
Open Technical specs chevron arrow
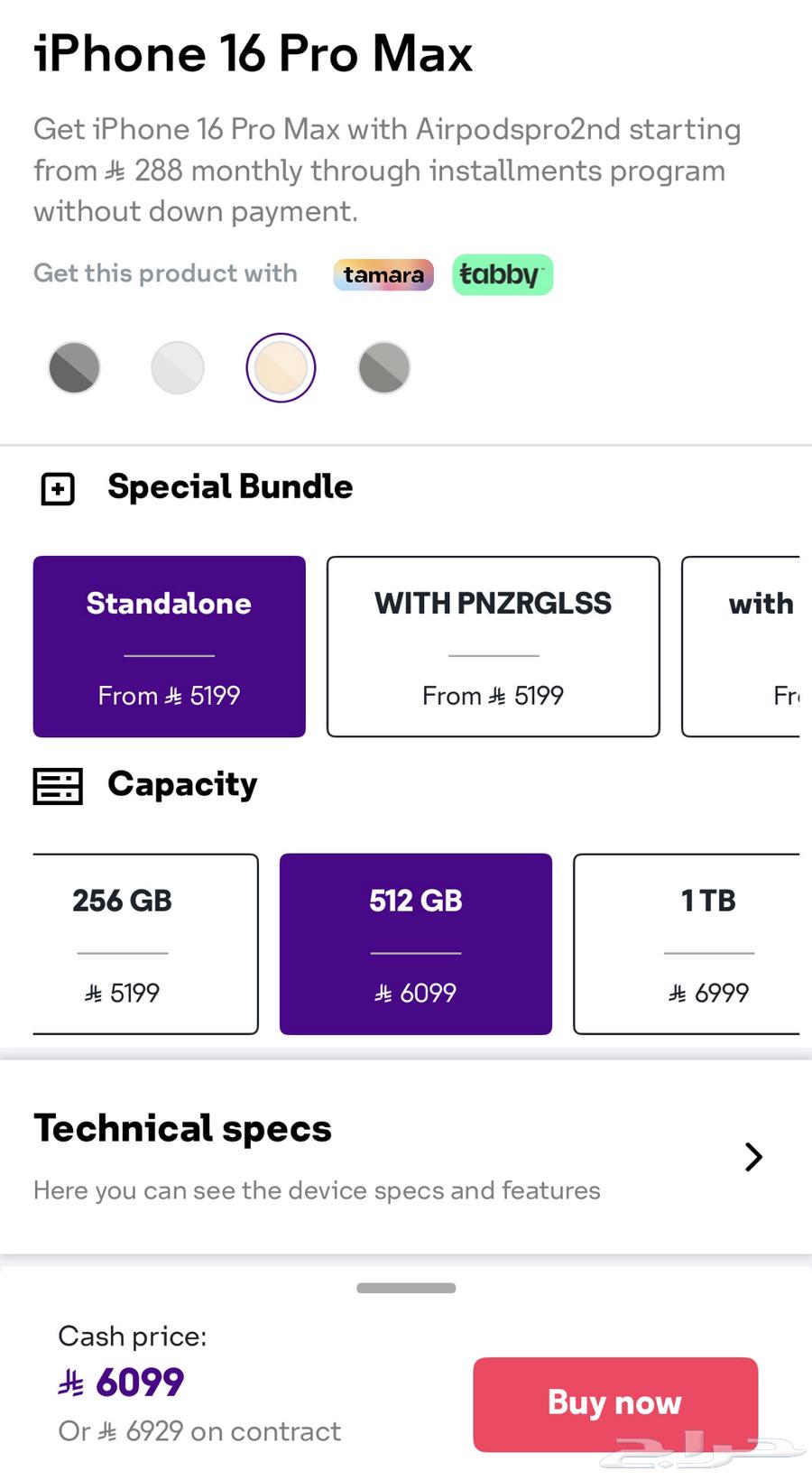pyautogui.click(x=753, y=1157)
